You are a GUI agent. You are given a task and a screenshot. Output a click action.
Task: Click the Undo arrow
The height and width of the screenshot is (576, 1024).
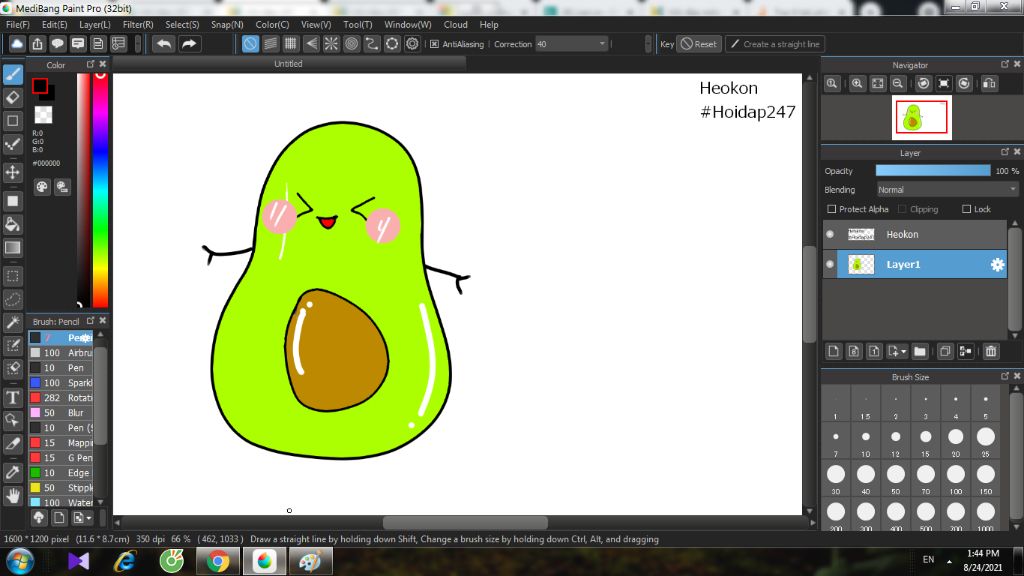(164, 44)
